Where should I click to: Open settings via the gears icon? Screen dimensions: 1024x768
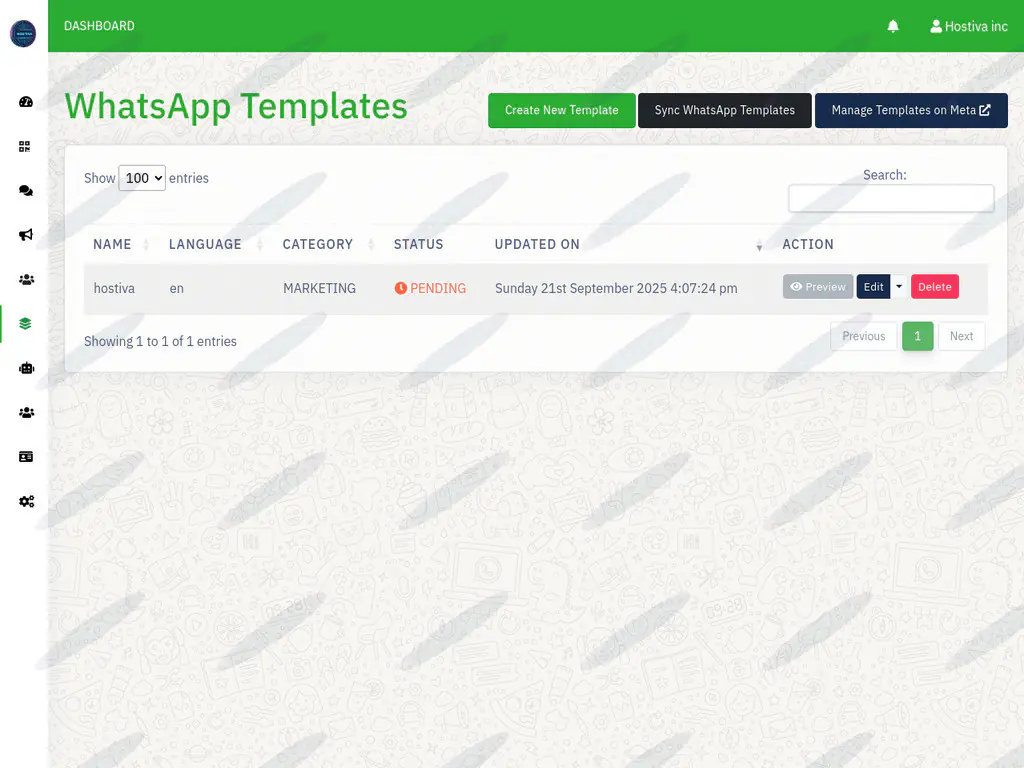click(26, 501)
